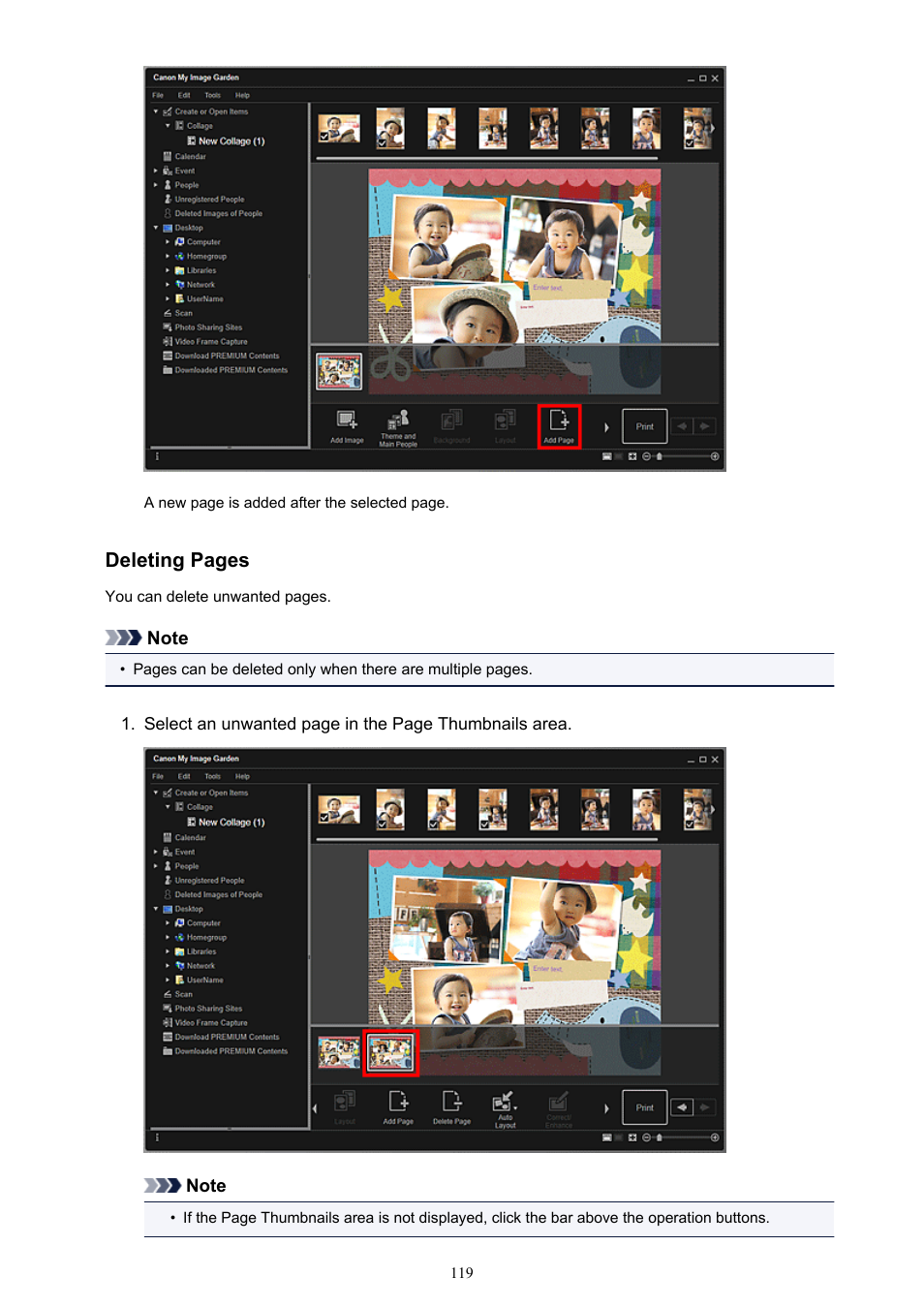Open Photo Sharing Sites in lower window tree
This screenshot has height=1308, width=924.
[202, 1009]
